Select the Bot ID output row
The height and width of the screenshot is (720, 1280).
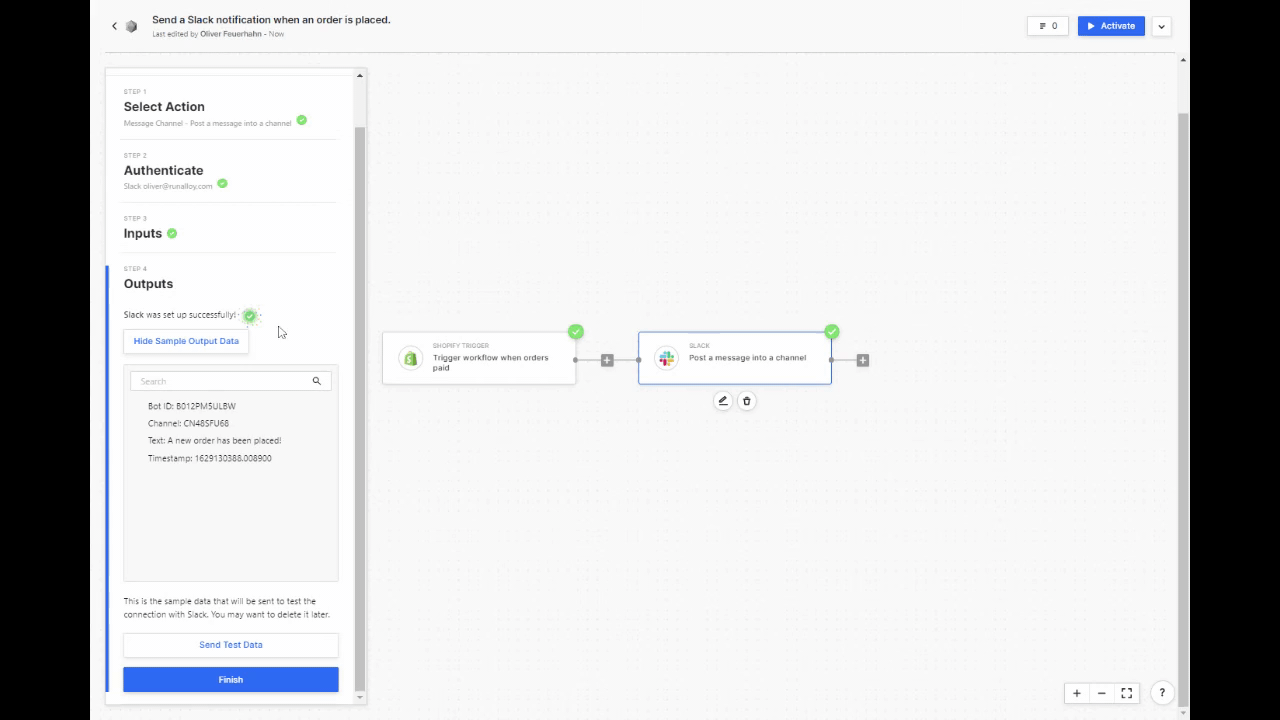point(192,406)
